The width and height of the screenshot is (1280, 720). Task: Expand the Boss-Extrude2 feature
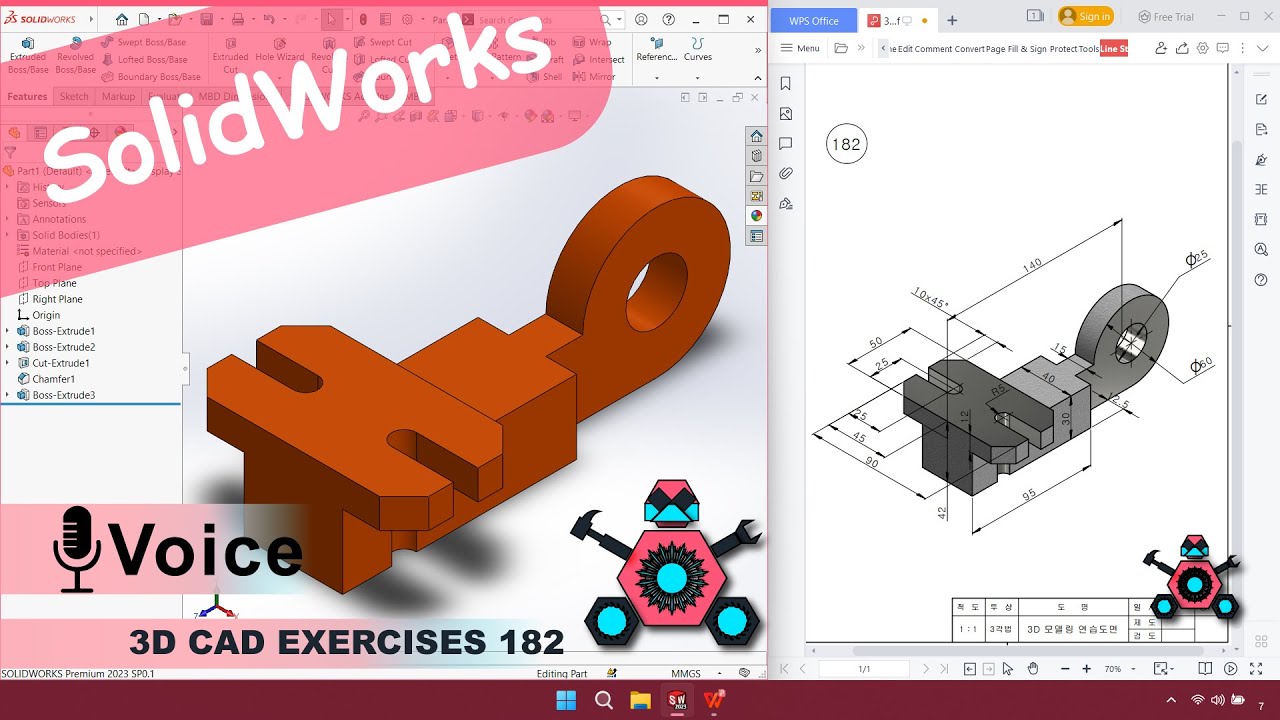tap(8, 347)
